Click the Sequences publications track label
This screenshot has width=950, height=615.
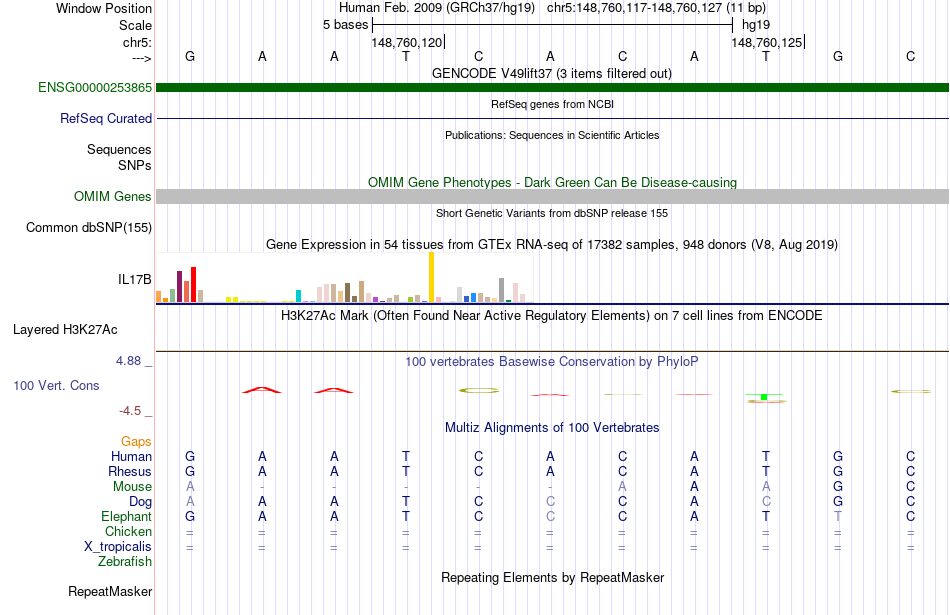tap(119, 149)
